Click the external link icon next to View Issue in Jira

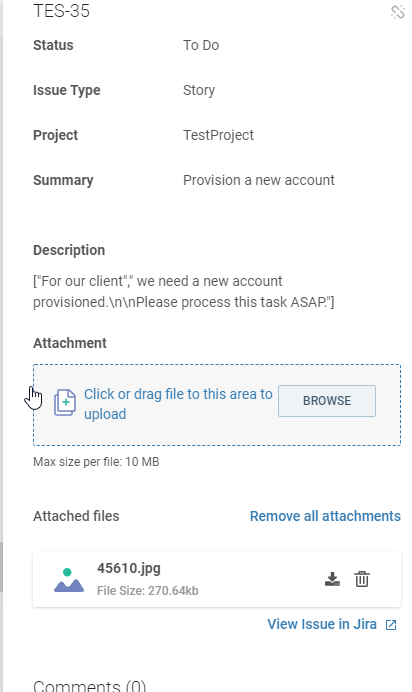click(x=391, y=625)
